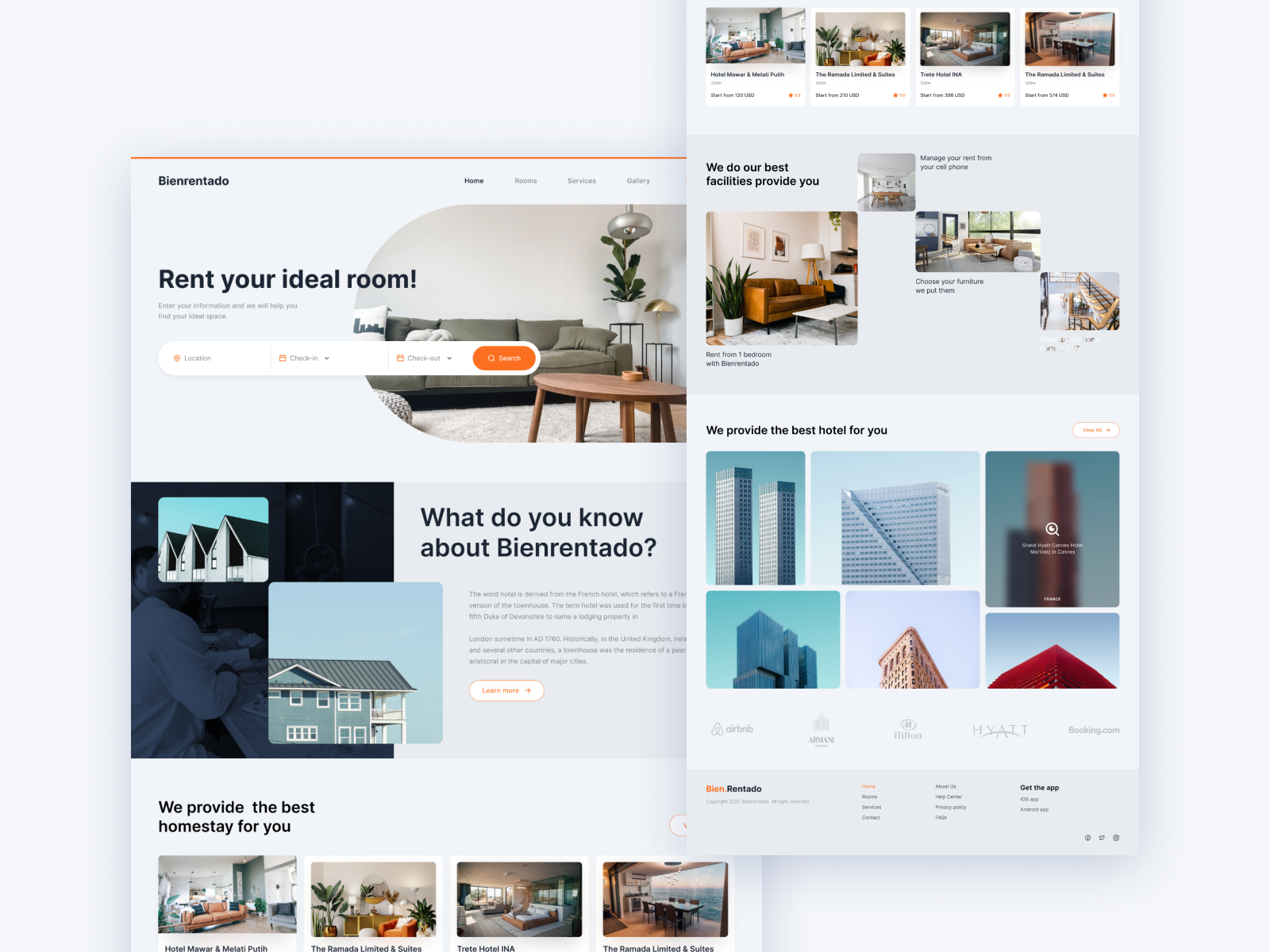1270x952 pixels.
Task: Open the Rooms link in the footer
Action: [870, 797]
